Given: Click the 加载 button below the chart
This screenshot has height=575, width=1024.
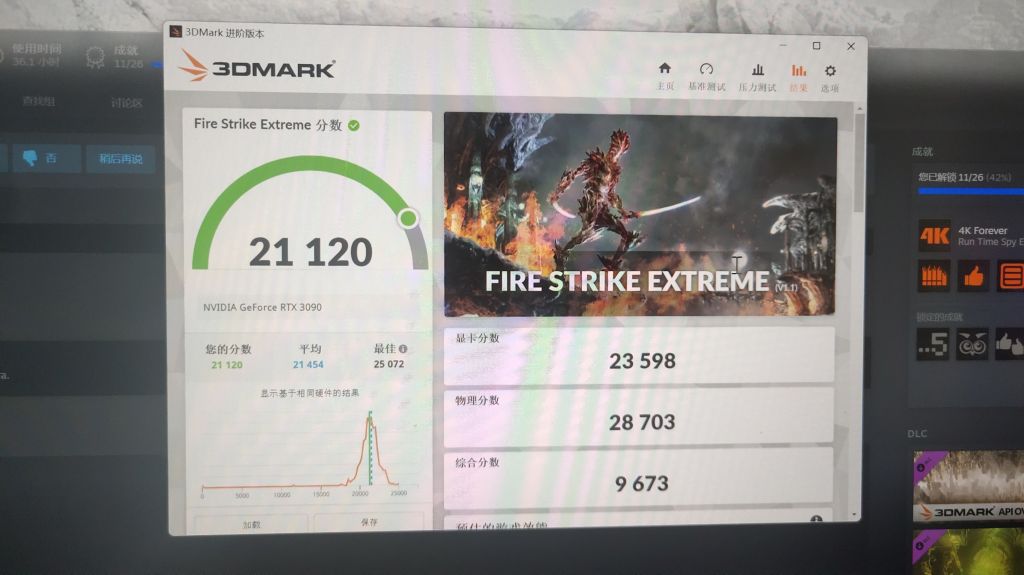Looking at the screenshot, I should (x=251, y=525).
